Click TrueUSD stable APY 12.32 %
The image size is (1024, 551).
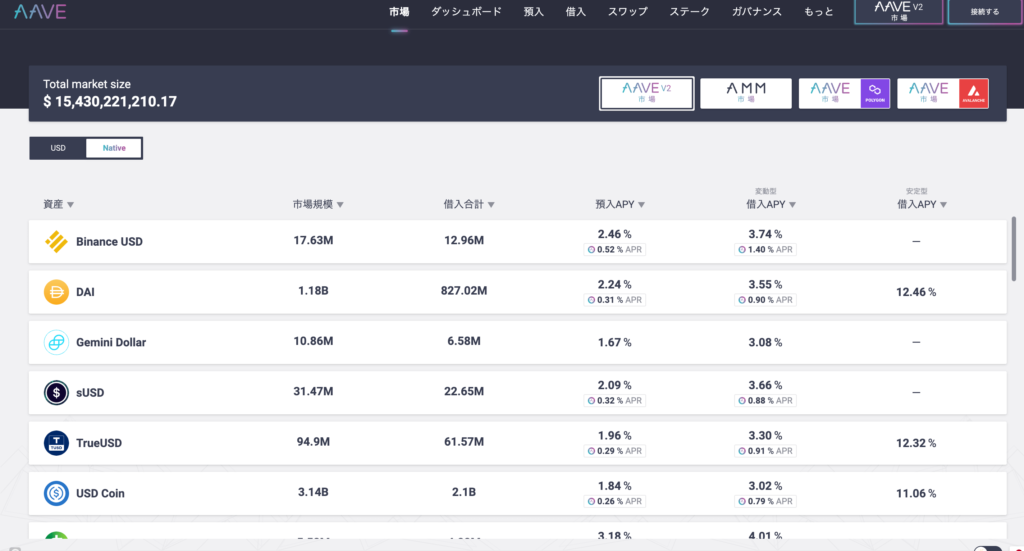[x=916, y=443]
